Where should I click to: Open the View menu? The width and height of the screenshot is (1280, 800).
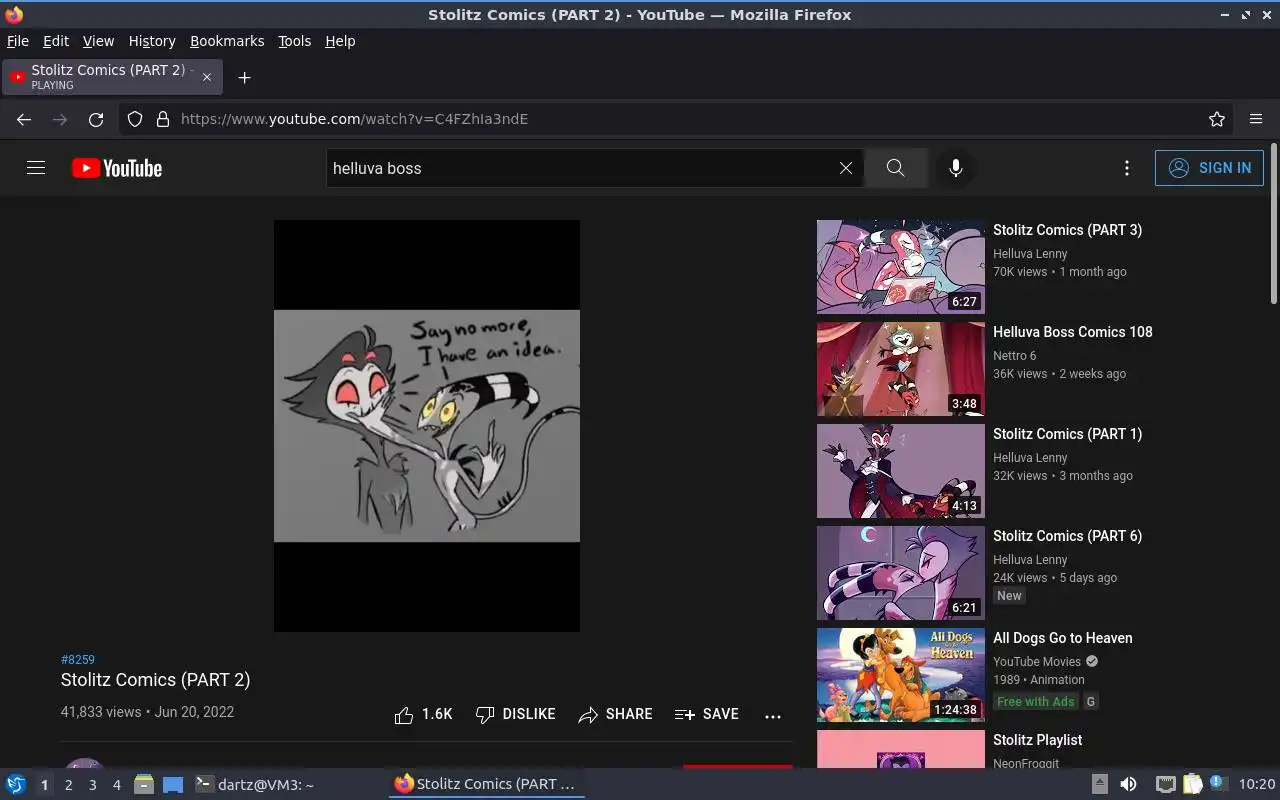pos(98,41)
